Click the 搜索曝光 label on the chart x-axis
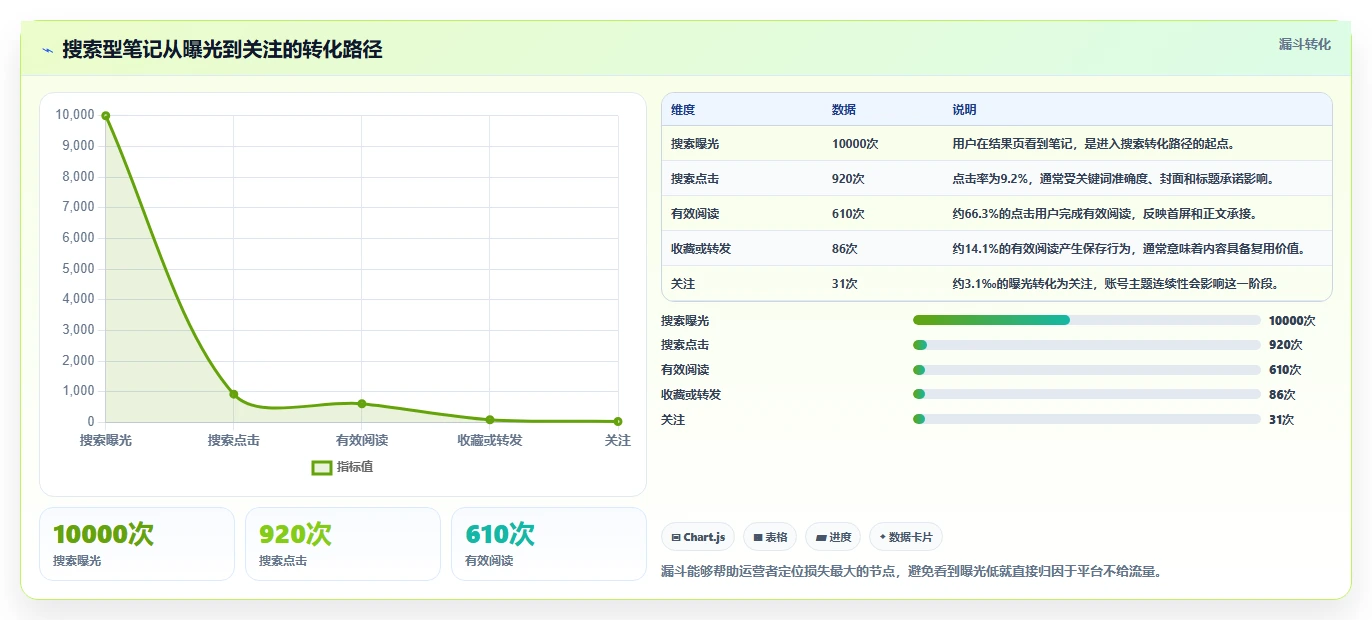The image size is (1372, 620). coord(106,440)
